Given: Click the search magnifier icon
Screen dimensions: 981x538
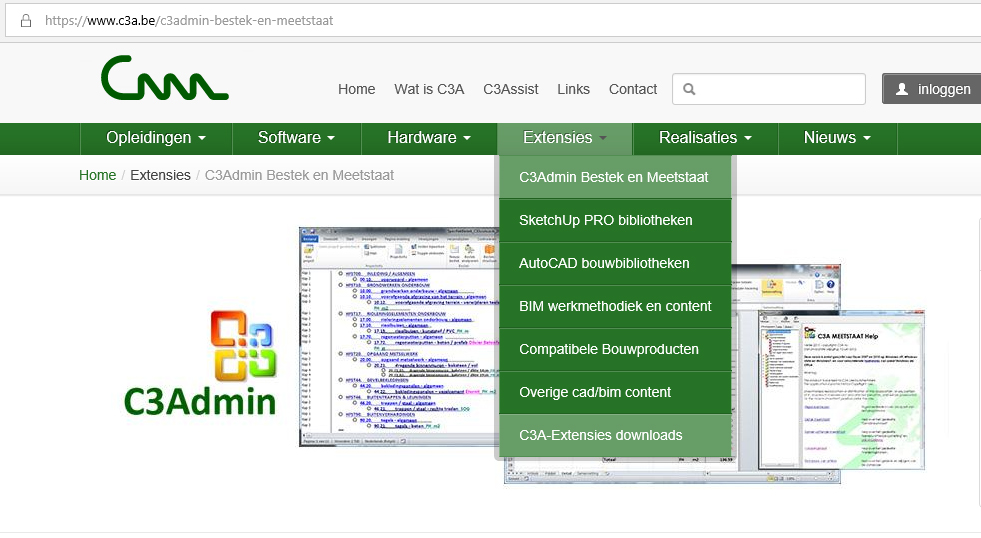Looking at the screenshot, I should point(689,89).
